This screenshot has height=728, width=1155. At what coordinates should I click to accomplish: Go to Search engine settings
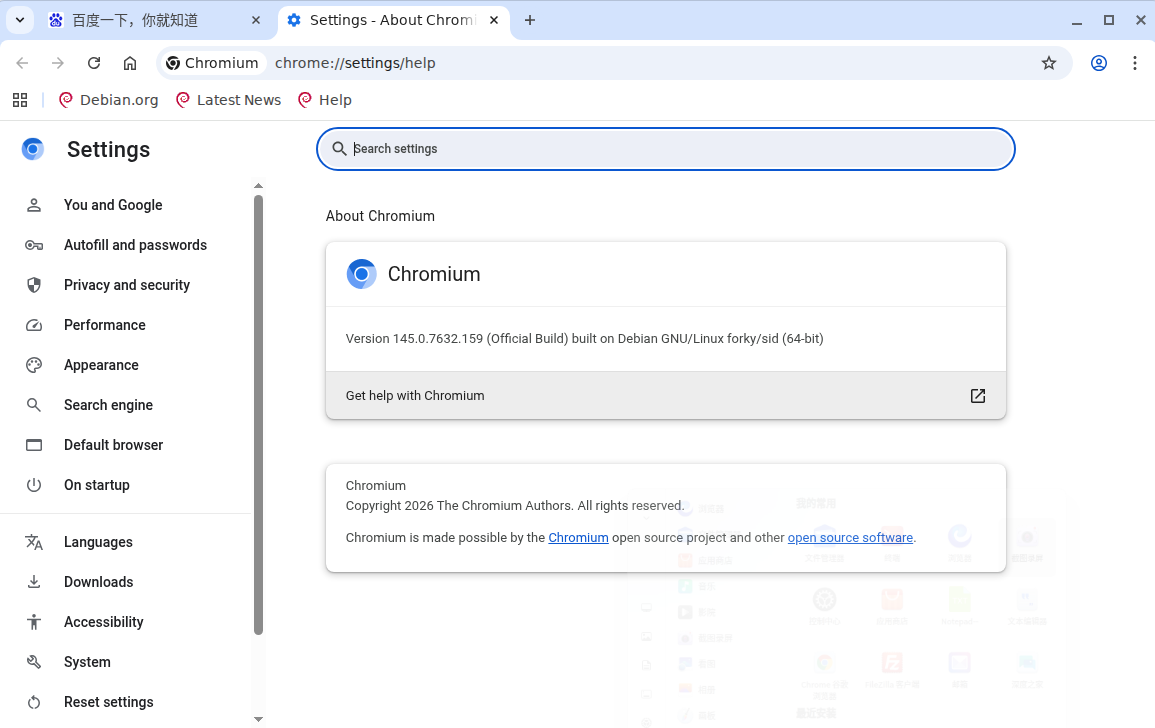(x=108, y=405)
